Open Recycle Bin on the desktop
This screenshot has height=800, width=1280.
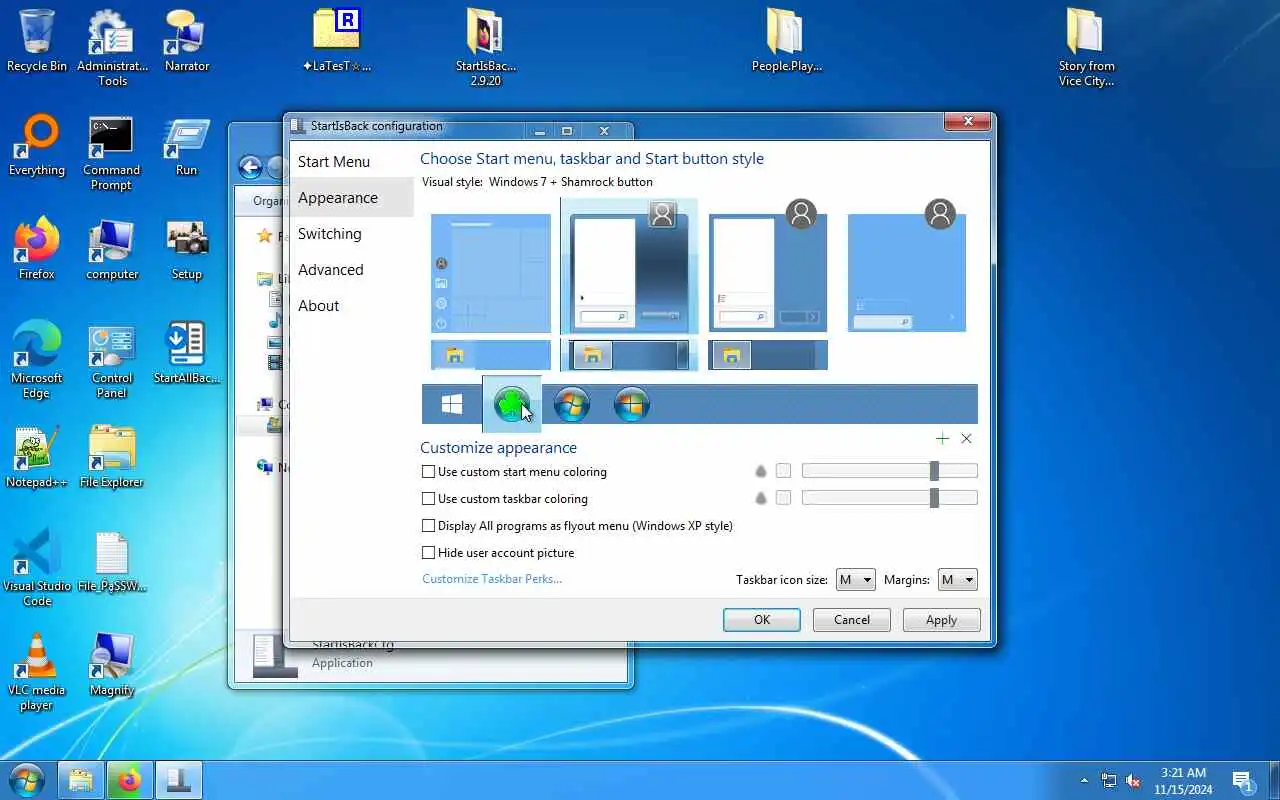coord(37,41)
